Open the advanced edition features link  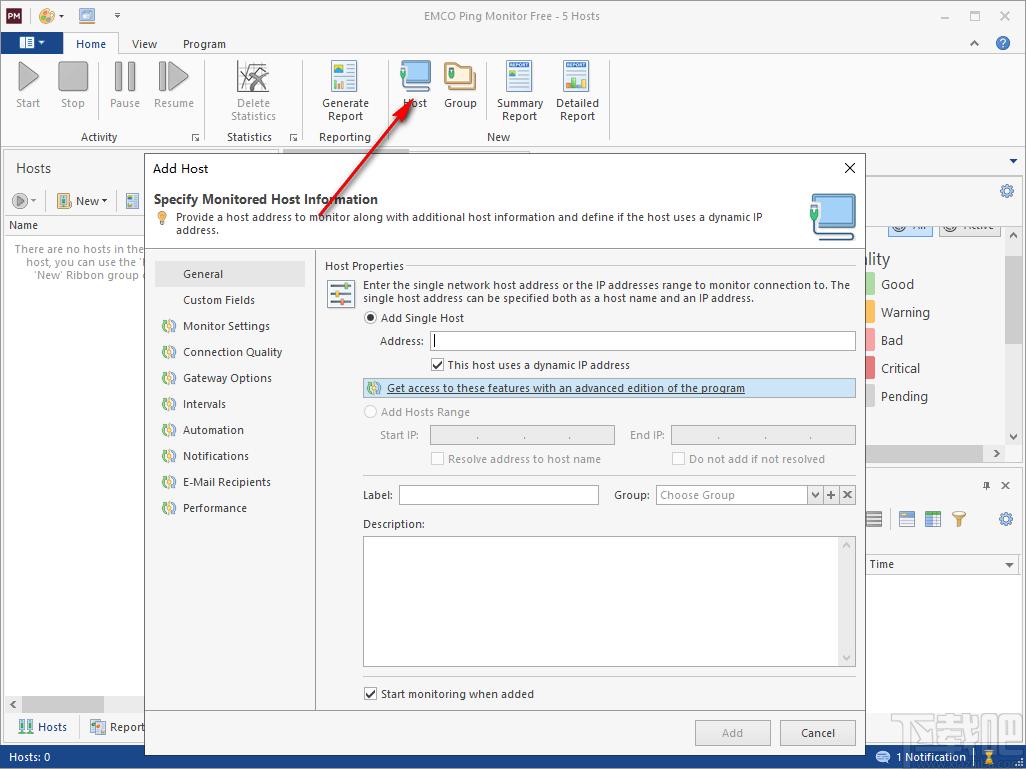(565, 388)
